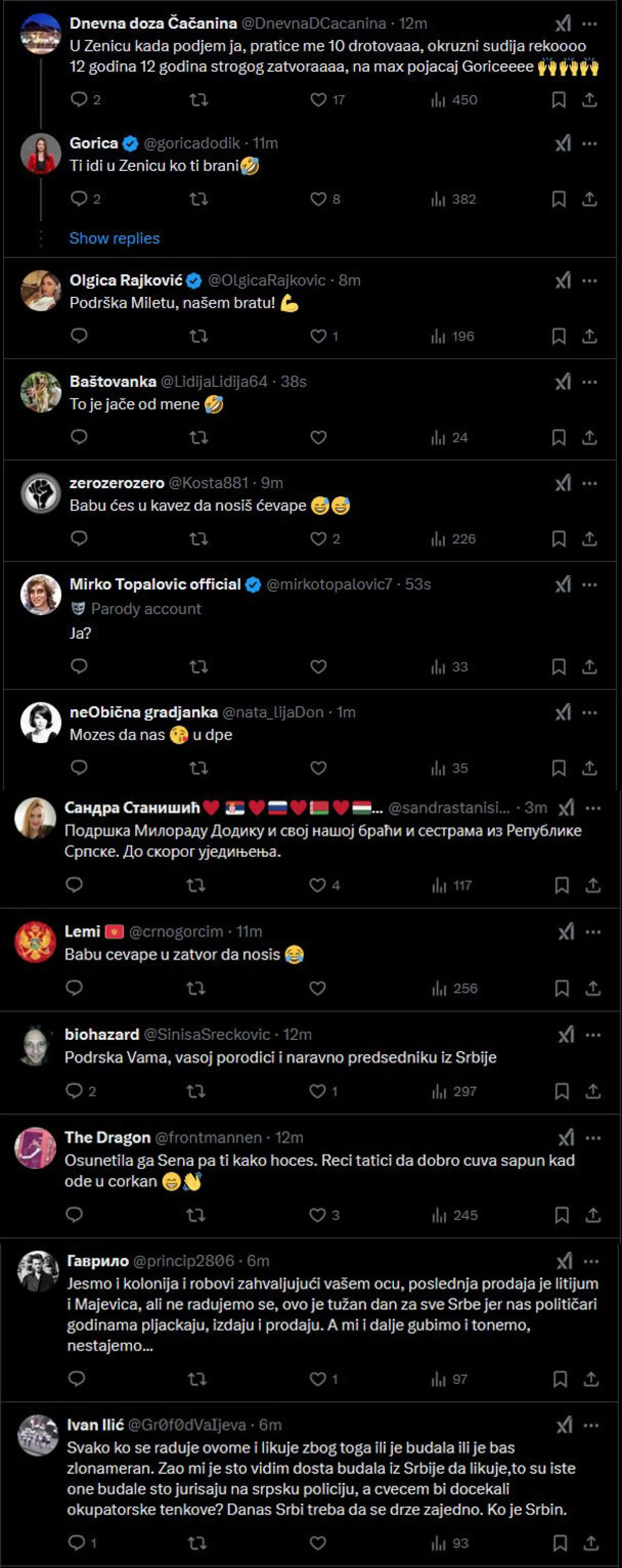This screenshot has height=1568, width=622.
Task: Share Ivan Ilić's tweet
Action: pyautogui.click(x=591, y=1543)
